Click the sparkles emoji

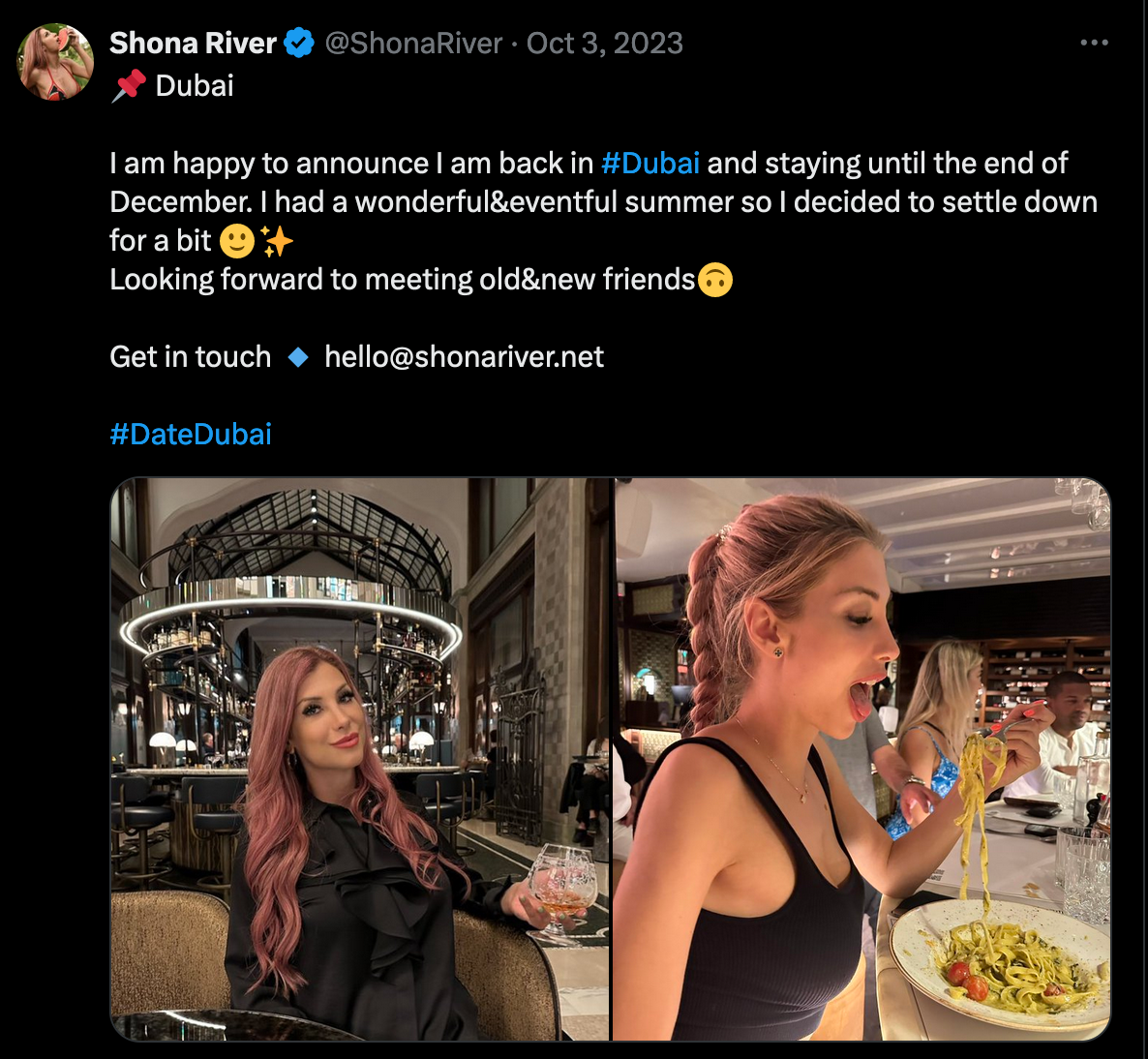(x=277, y=241)
